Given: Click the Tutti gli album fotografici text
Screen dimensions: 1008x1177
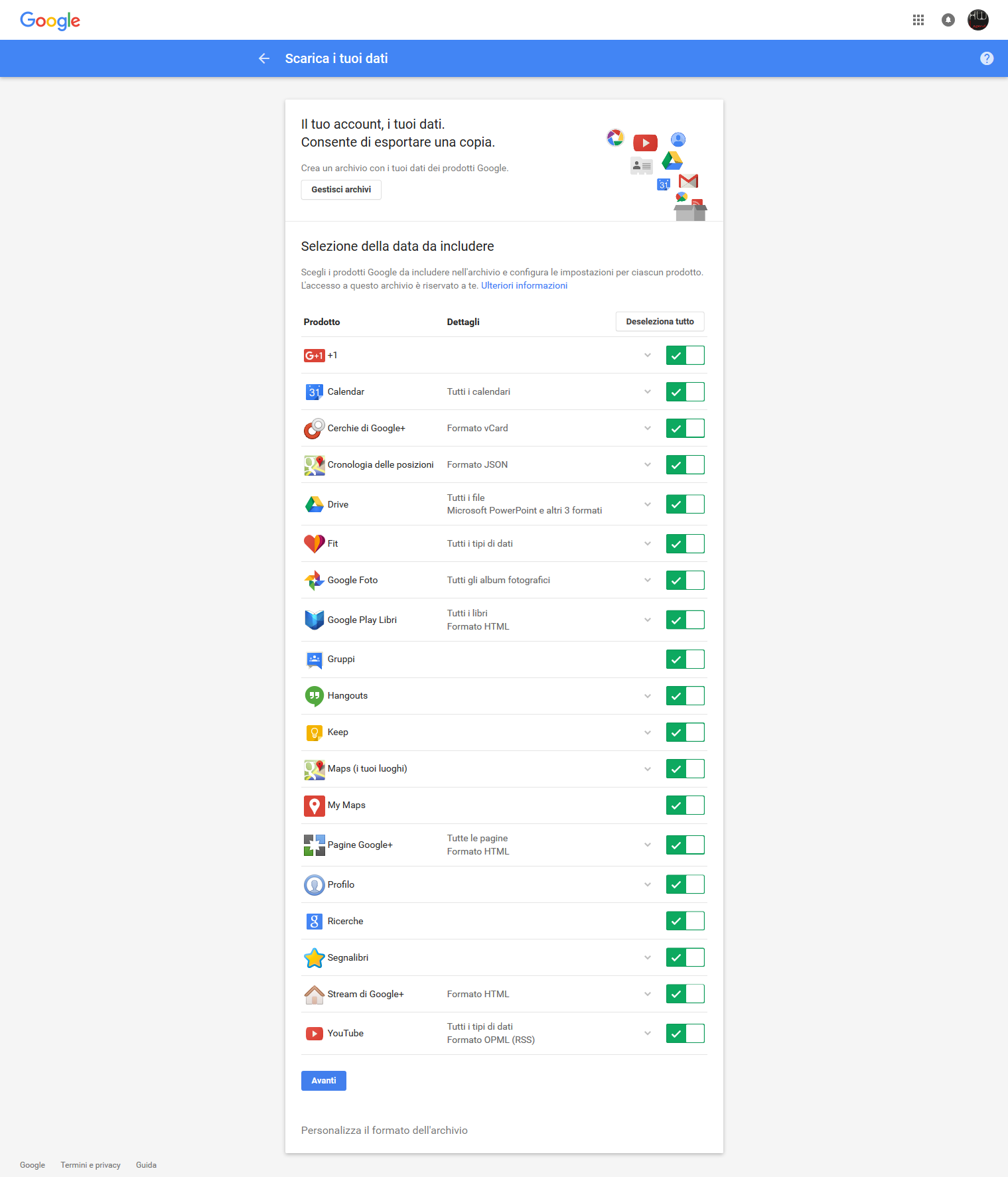Looking at the screenshot, I should coord(498,581).
